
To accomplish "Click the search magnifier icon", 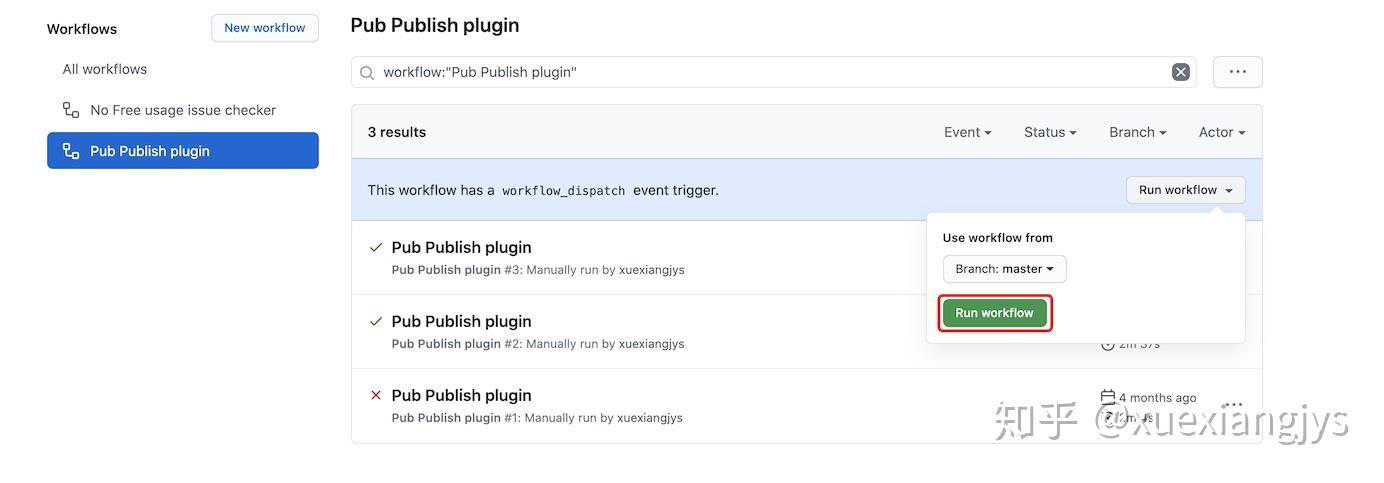I will click(x=367, y=72).
